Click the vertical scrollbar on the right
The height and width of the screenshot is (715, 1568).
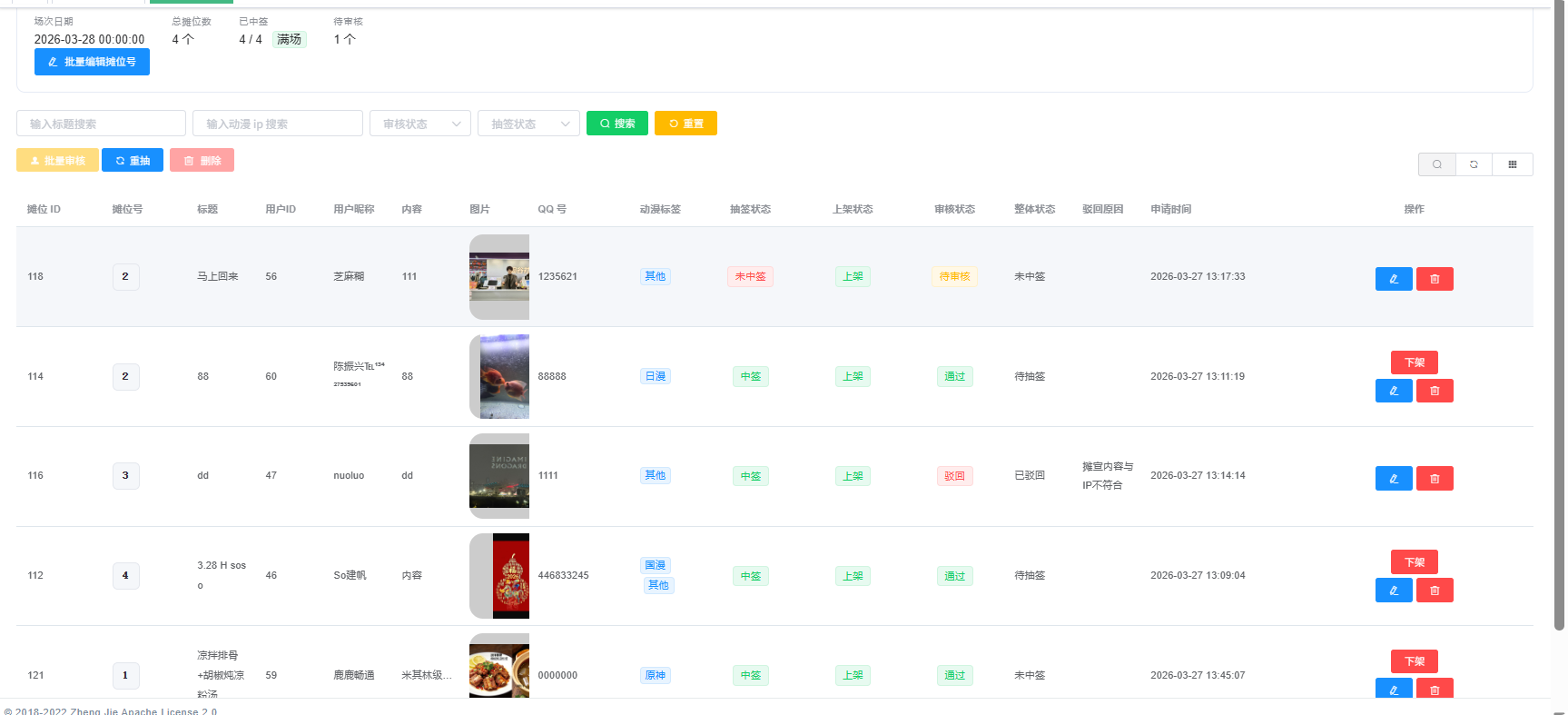click(x=1559, y=318)
